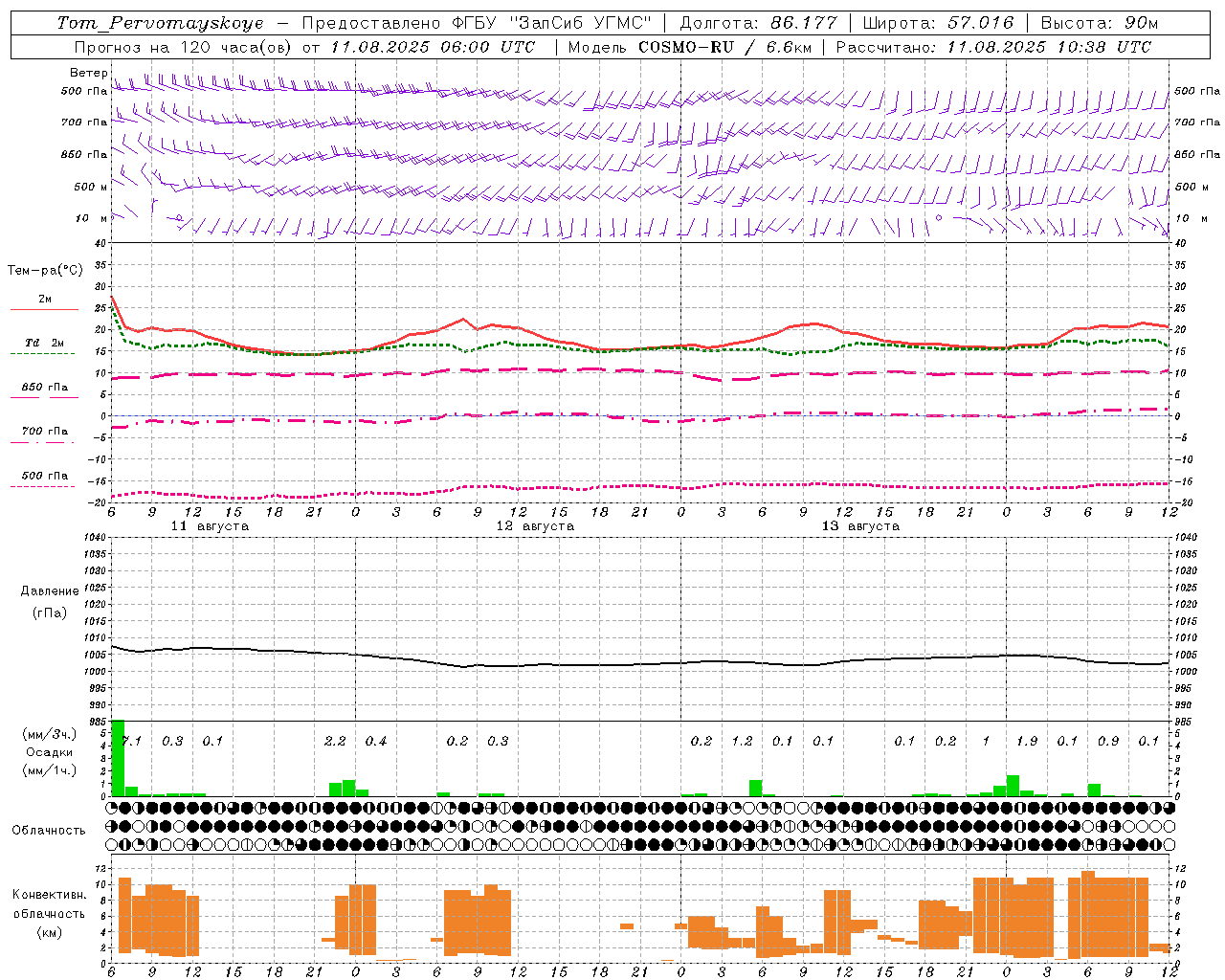
Task: Click the provider text ФГБУ "ЗапСиб УГМС"
Action: [x=551, y=23]
